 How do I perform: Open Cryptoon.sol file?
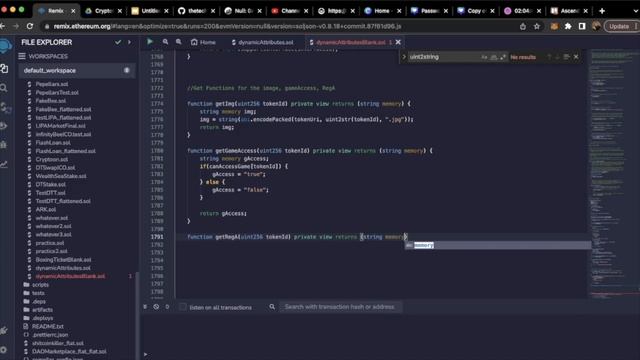[52, 159]
